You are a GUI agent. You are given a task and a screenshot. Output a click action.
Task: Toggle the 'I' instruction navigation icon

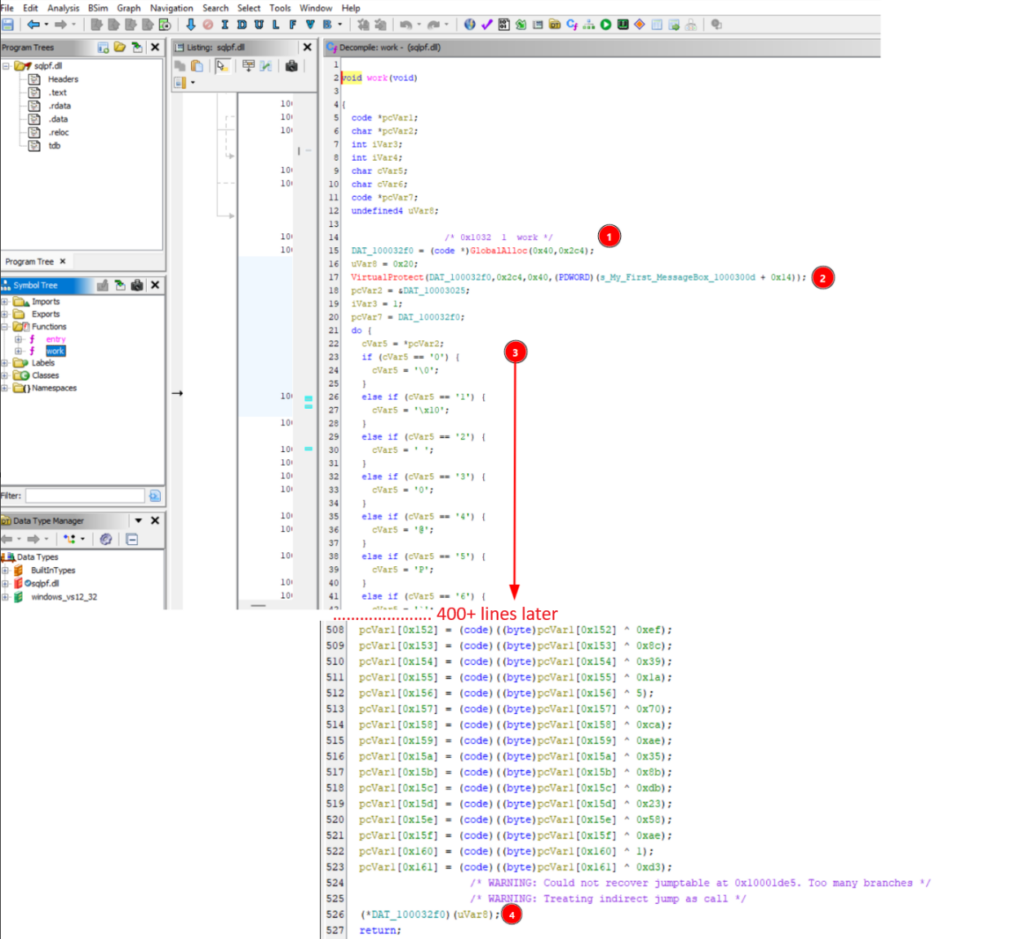(x=225, y=25)
